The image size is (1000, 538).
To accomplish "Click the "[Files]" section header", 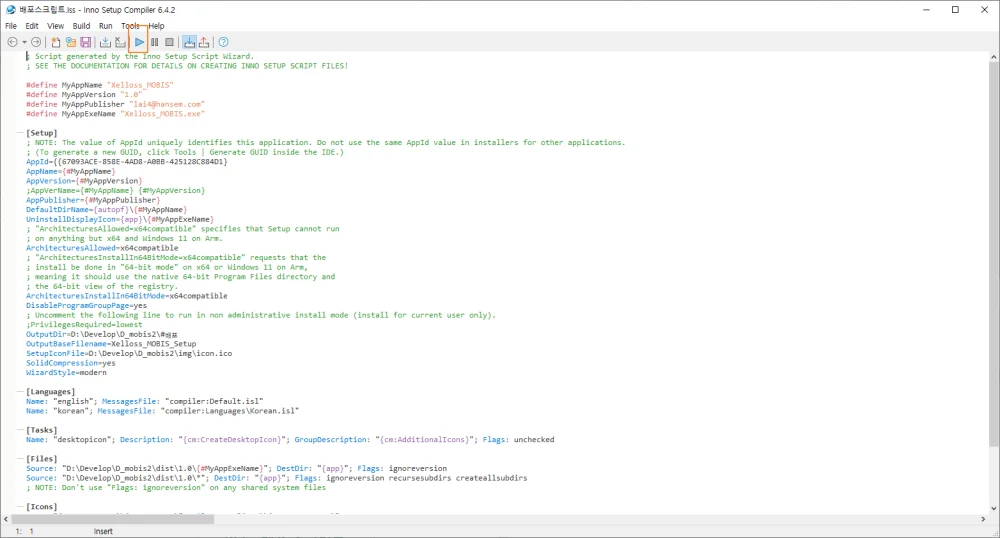I will [x=41, y=458].
